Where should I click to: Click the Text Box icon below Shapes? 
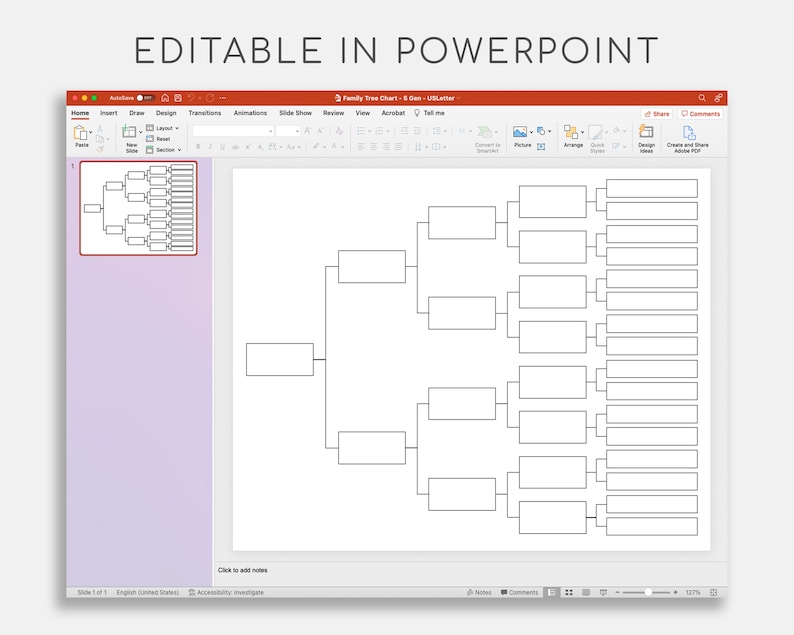point(541,147)
